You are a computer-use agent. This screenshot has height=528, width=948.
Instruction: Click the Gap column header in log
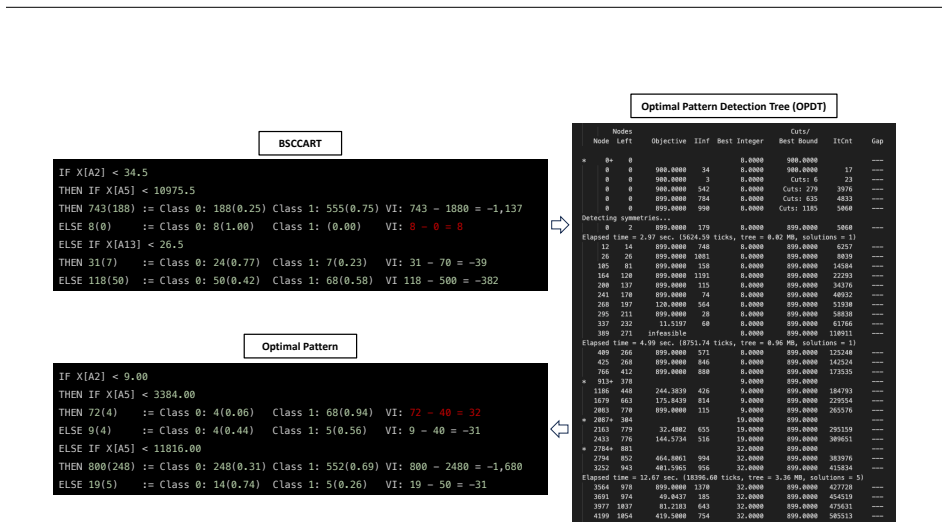point(877,141)
